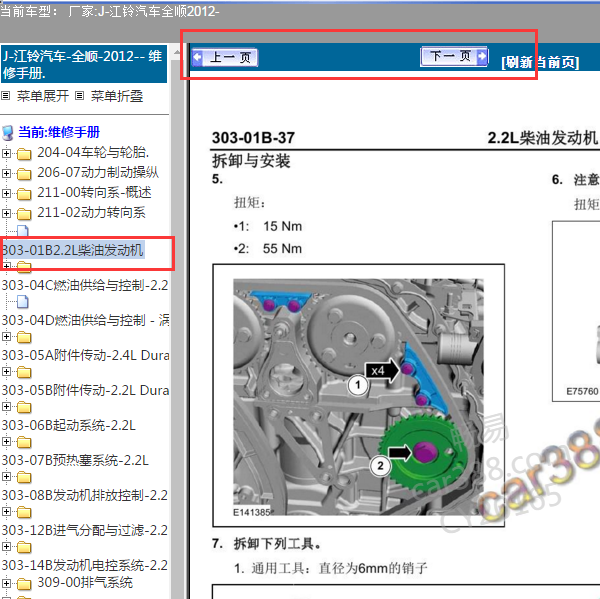The height and width of the screenshot is (599, 600).
Task: Go to previous page with 上一页 button
Action: point(225,58)
